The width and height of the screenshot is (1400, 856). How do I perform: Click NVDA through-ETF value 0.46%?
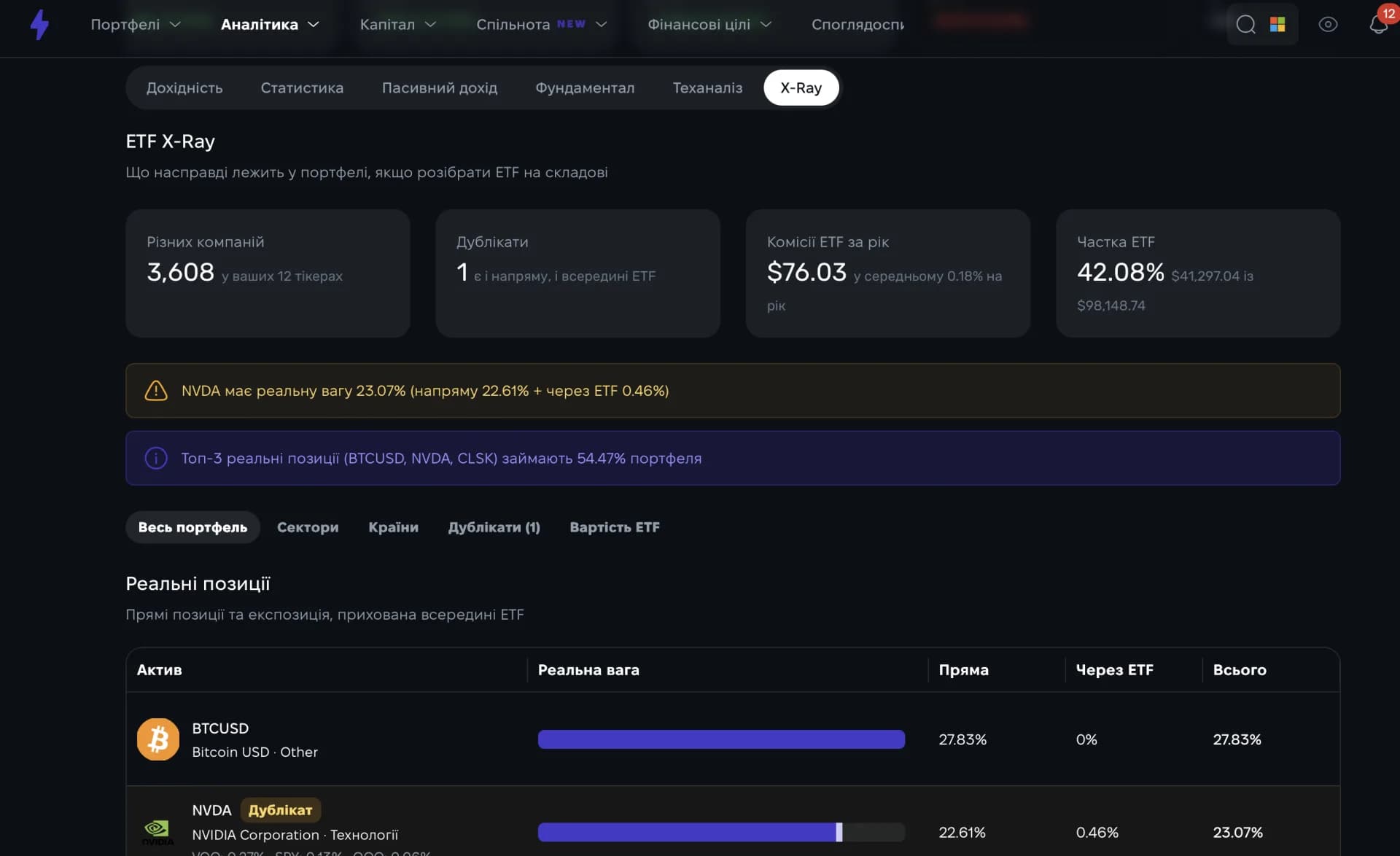[x=1097, y=832]
